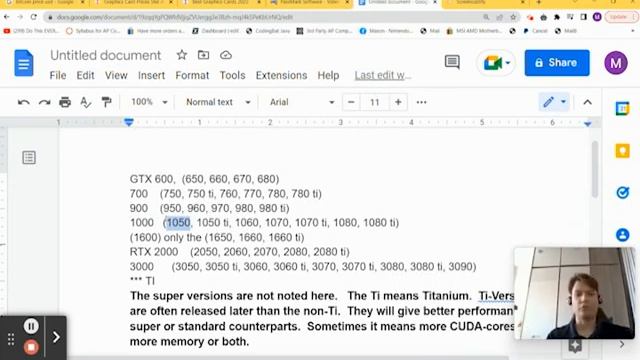This screenshot has height=360, width=640.
Task: Click the vertical document scrollbar
Action: pos(595,169)
